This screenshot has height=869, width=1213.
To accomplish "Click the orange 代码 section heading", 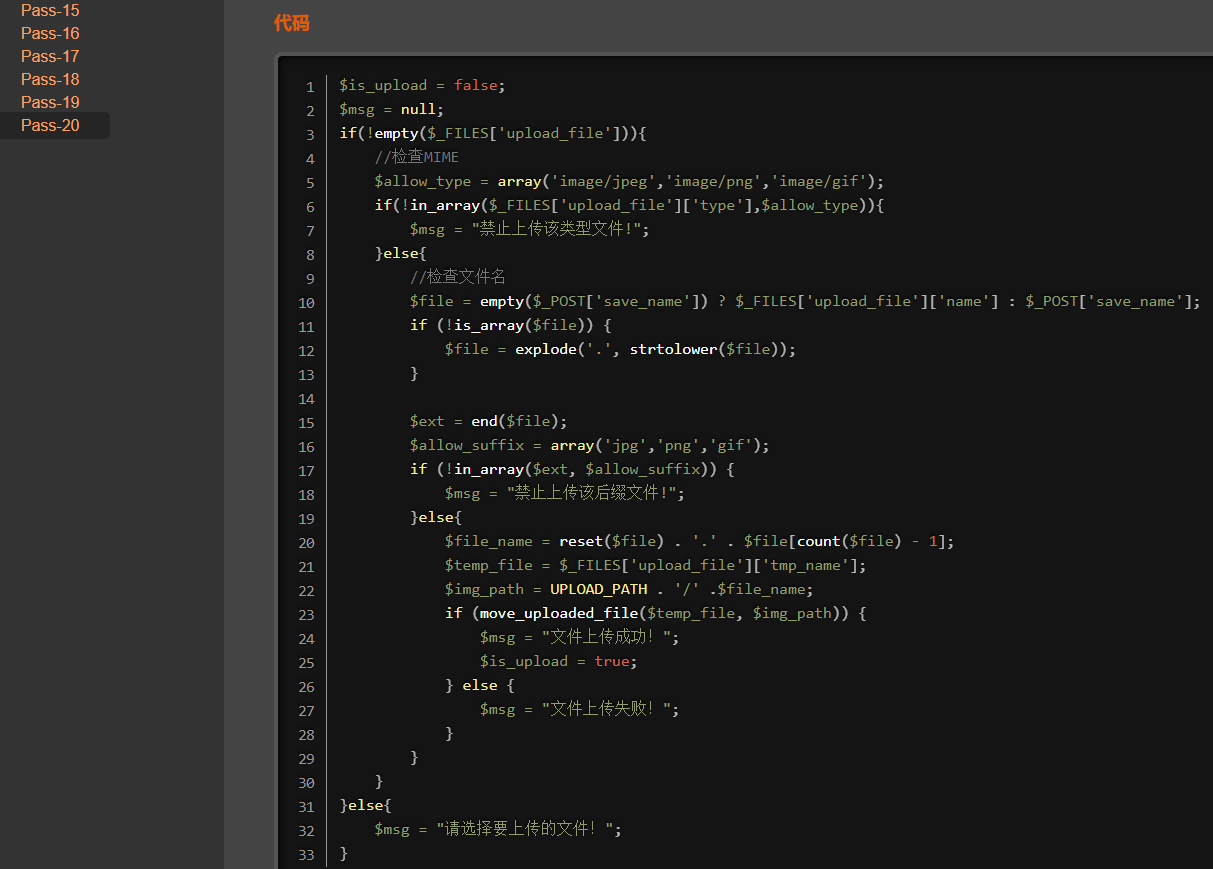I will pos(291,23).
